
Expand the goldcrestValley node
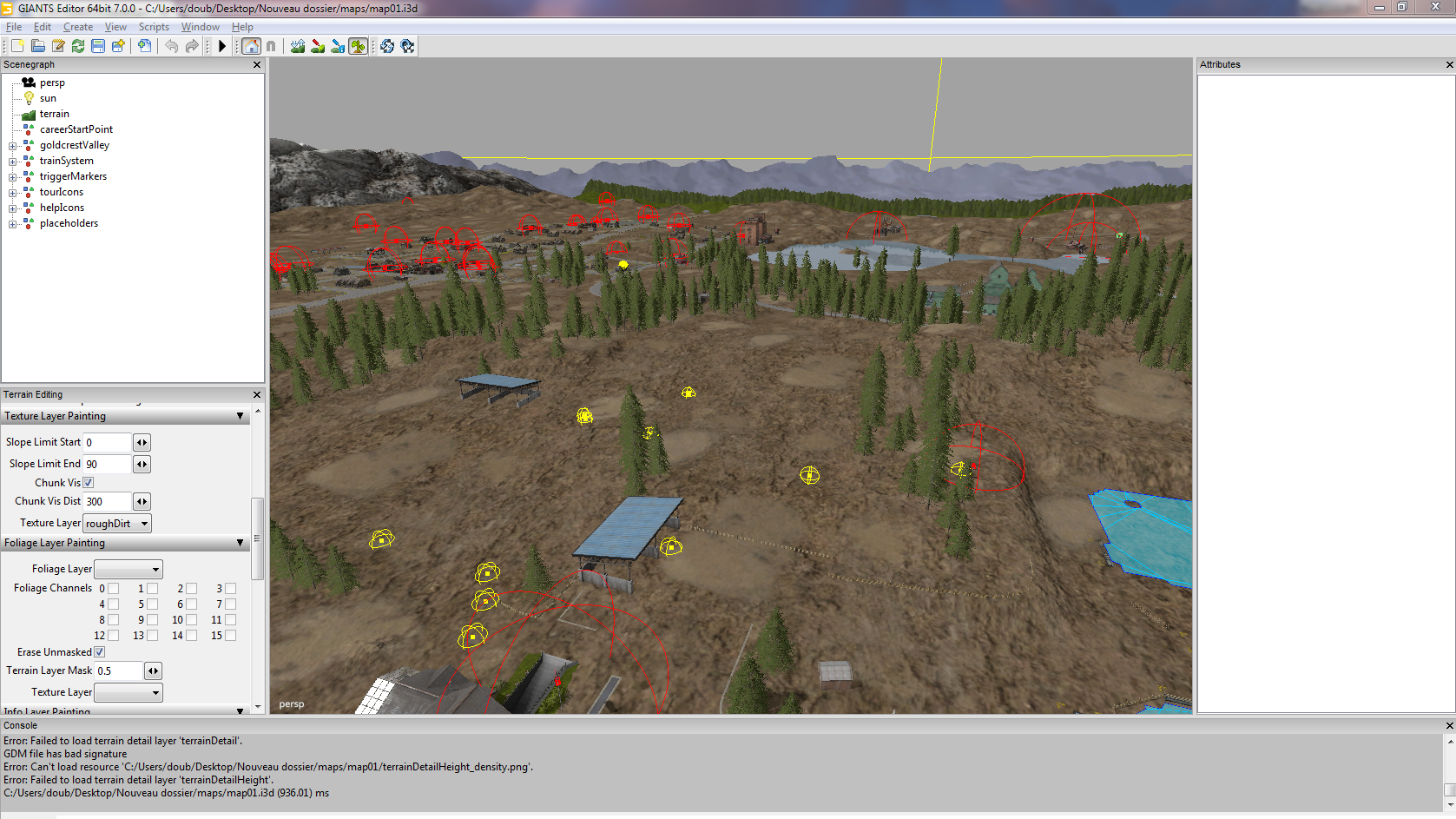coord(13,146)
